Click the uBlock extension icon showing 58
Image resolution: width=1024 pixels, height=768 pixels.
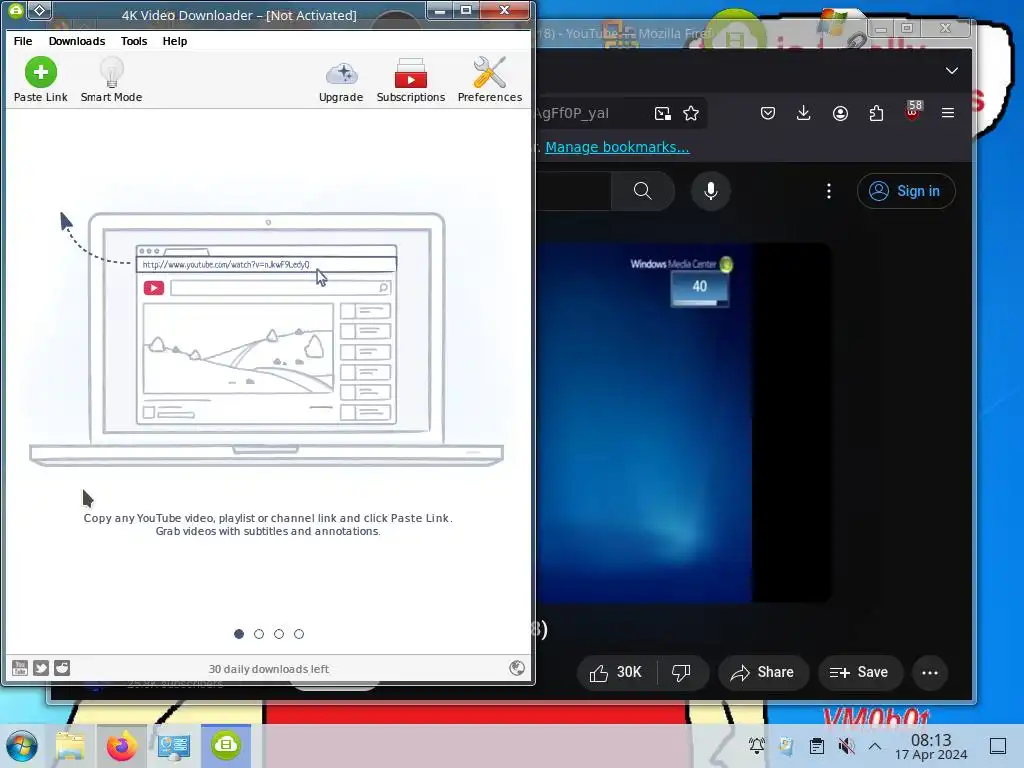pos(913,111)
